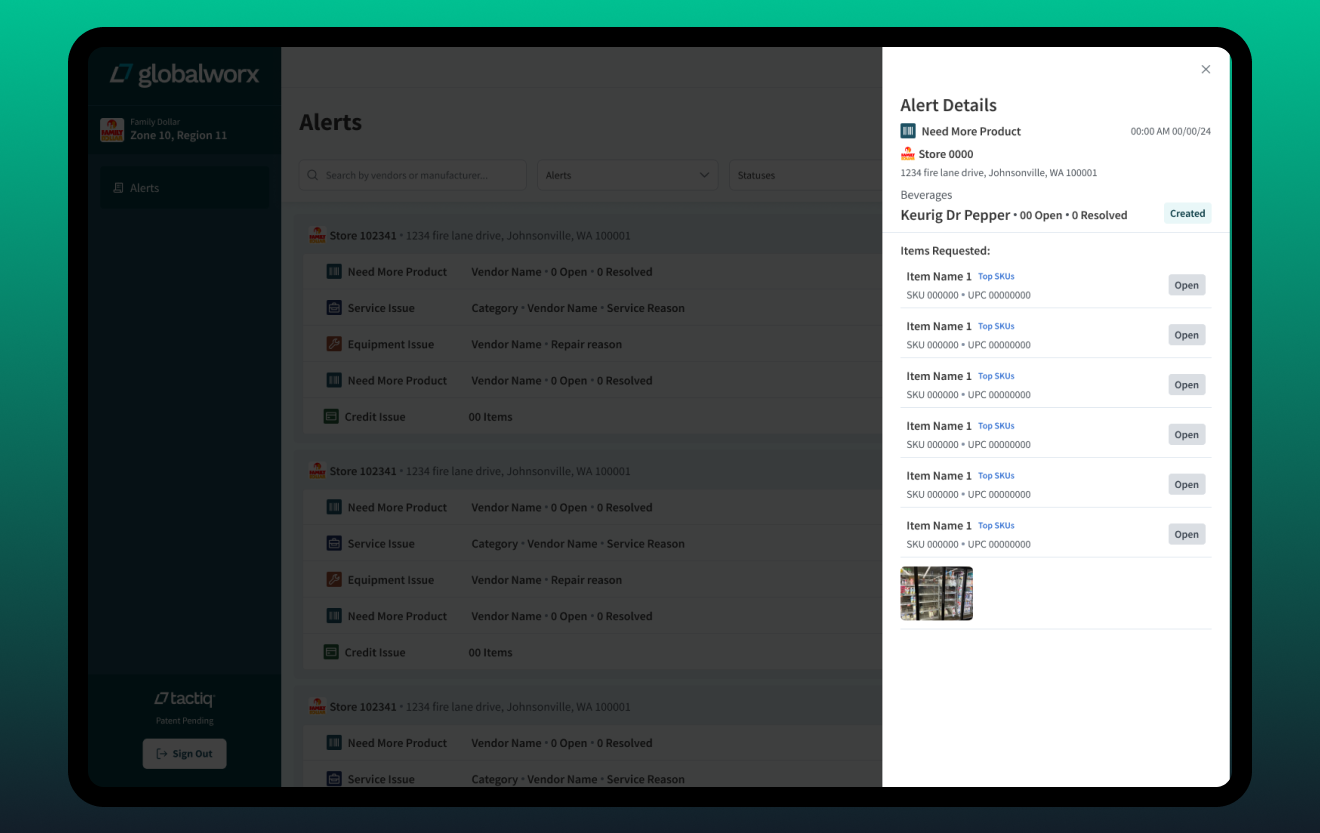This screenshot has height=833, width=1320.
Task: Click the Equipment Issue icon in first store card
Action: click(334, 344)
